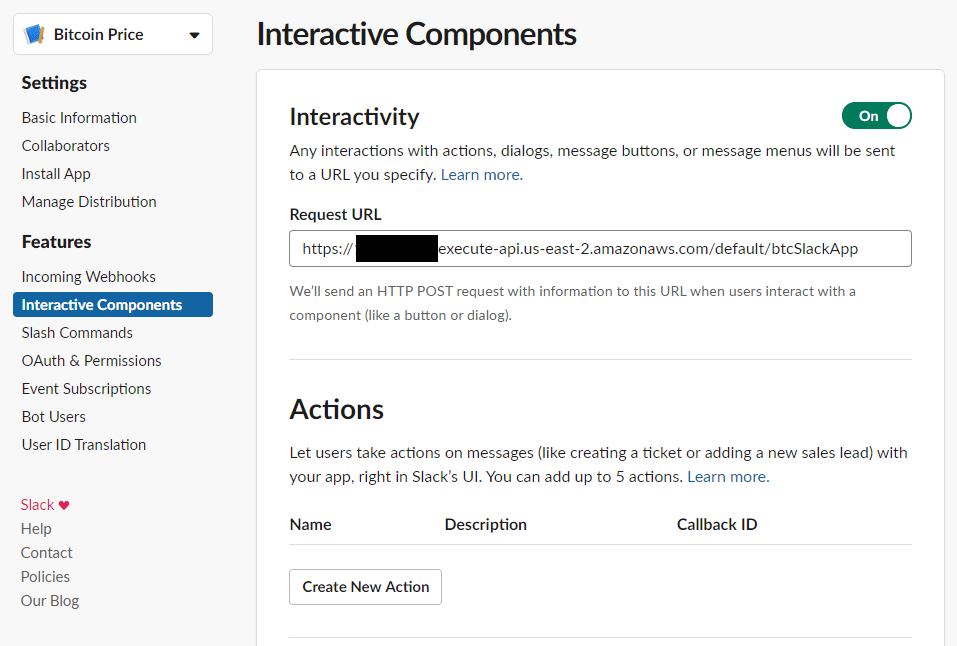Viewport: 957px width, 646px height.
Task: Open the Bitcoin Price app dropdown
Action: (193, 35)
